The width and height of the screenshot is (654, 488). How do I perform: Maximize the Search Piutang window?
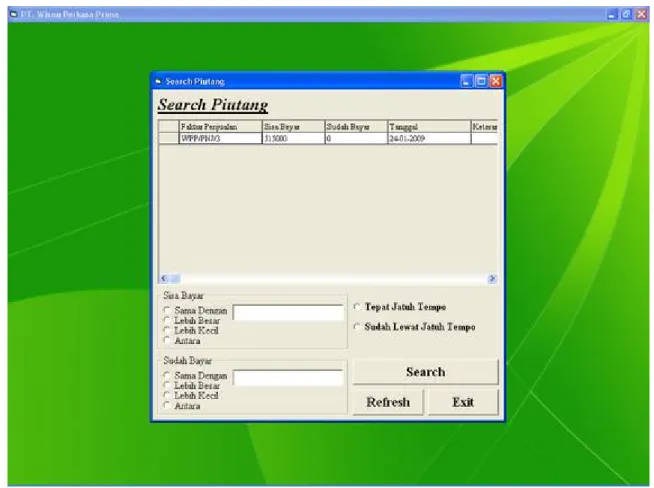coord(481,81)
